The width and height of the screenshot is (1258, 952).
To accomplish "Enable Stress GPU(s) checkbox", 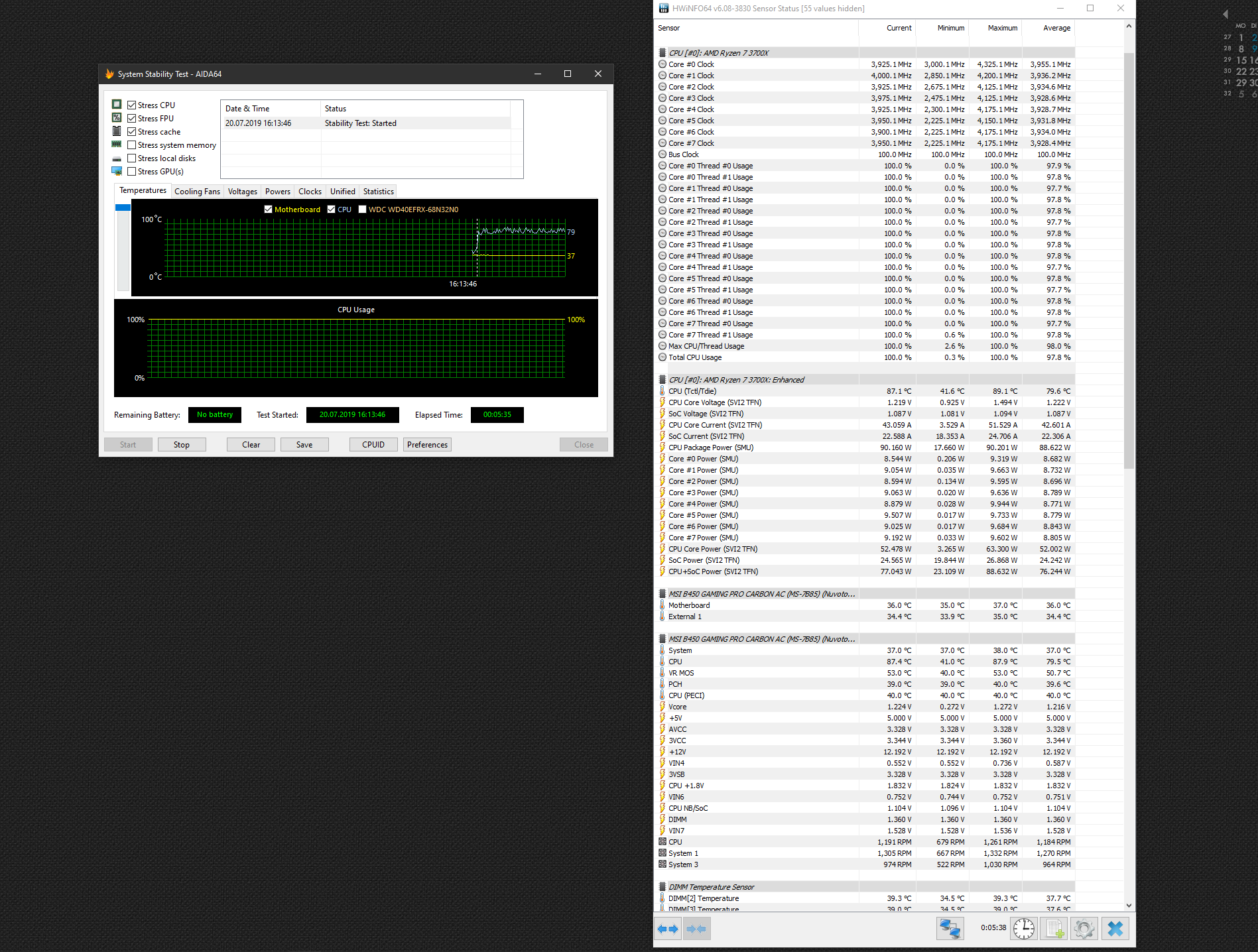I will (132, 171).
